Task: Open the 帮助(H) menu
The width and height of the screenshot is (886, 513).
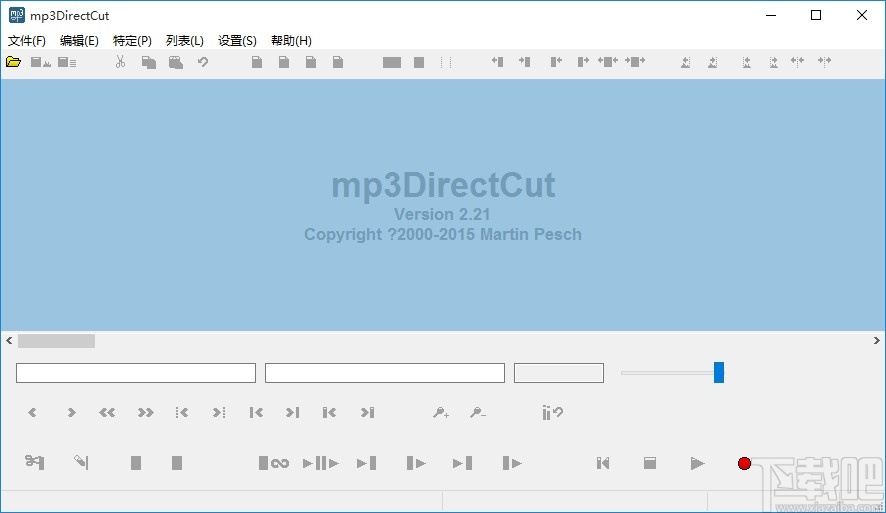Action: [291, 41]
